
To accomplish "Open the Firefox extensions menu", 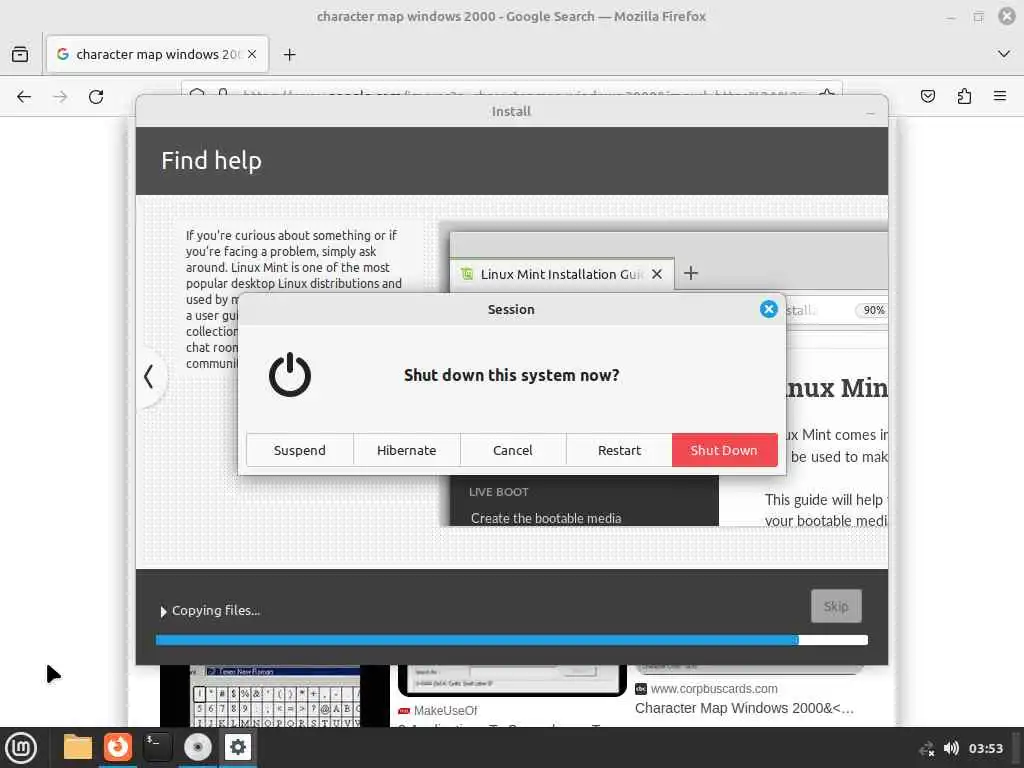I will pos(964,97).
